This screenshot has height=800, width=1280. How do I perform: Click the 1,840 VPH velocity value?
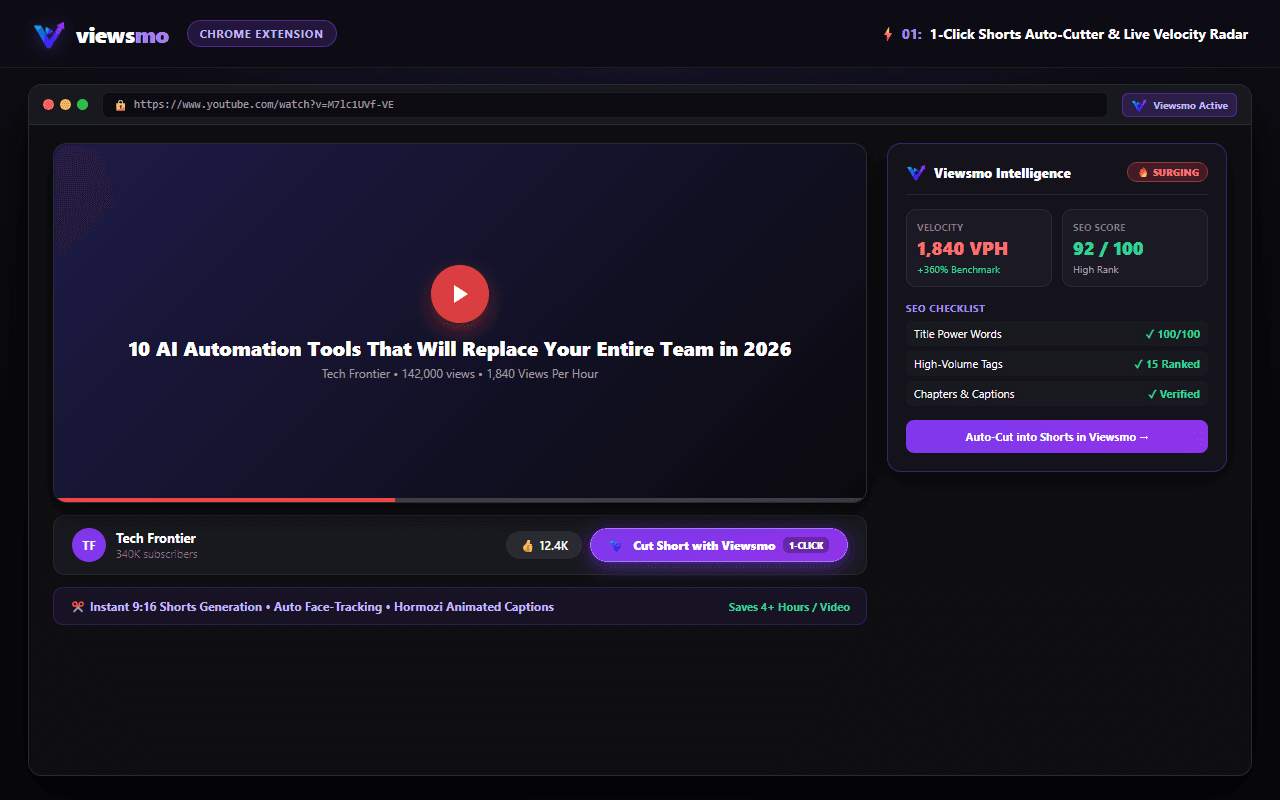(x=962, y=249)
